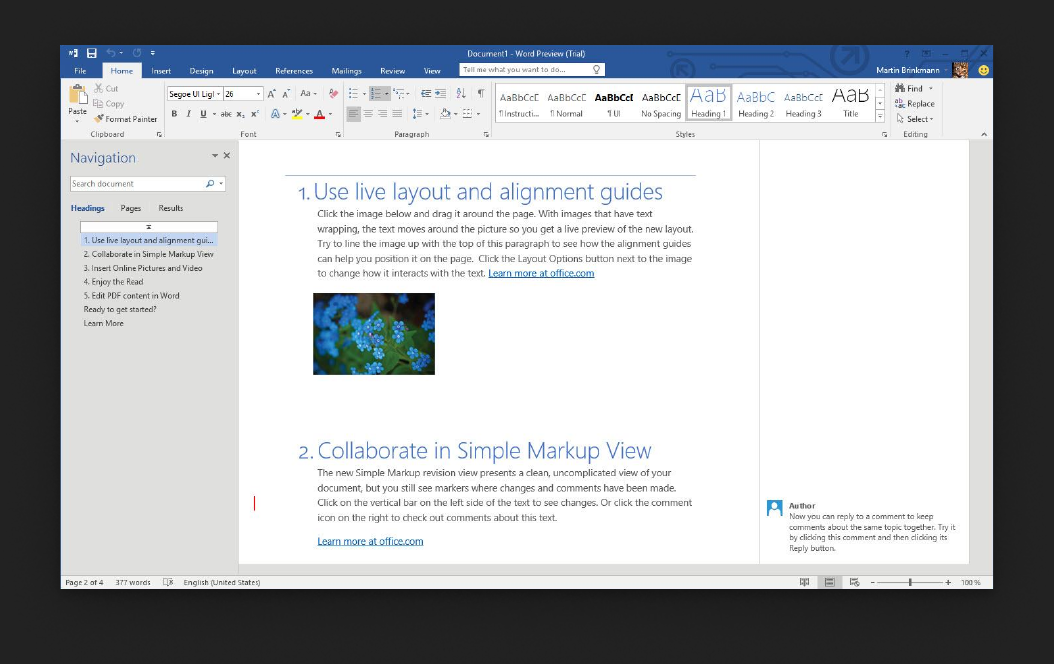Apply the No Spacing style

pos(661,103)
